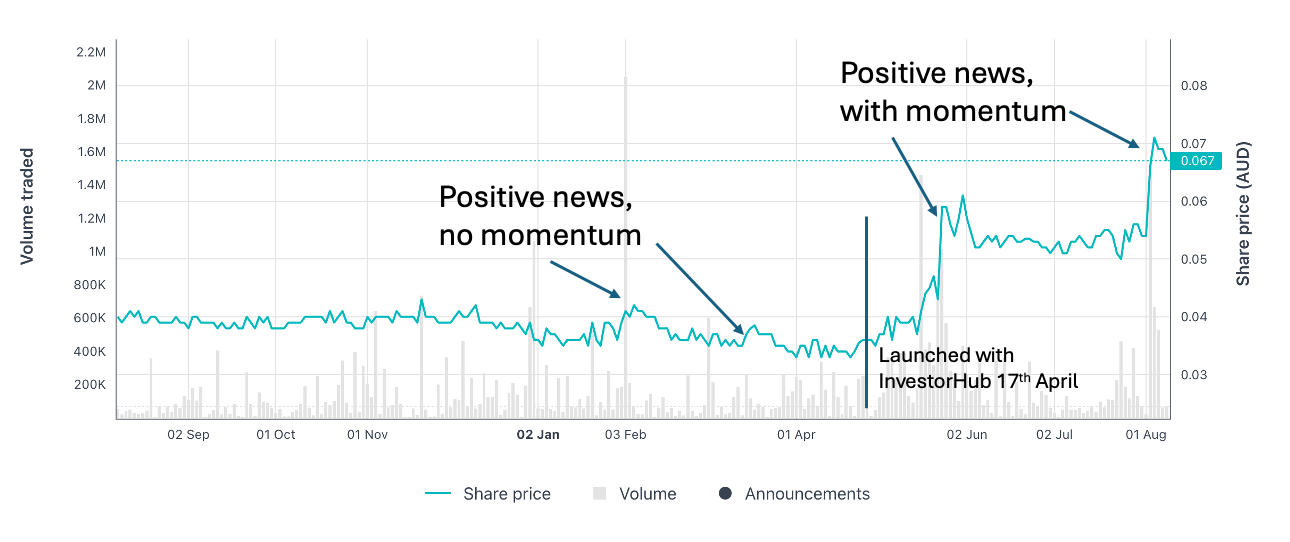
Task: Click the 'Positive news, no momentum' annotation
Action: pos(540,216)
